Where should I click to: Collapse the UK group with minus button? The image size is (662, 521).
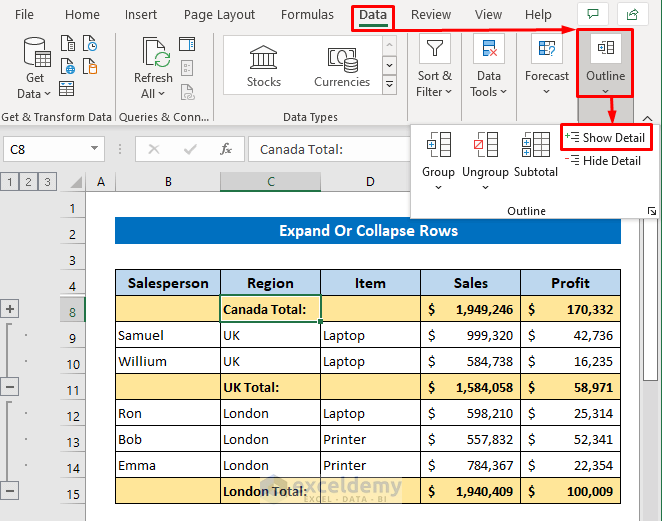10,386
